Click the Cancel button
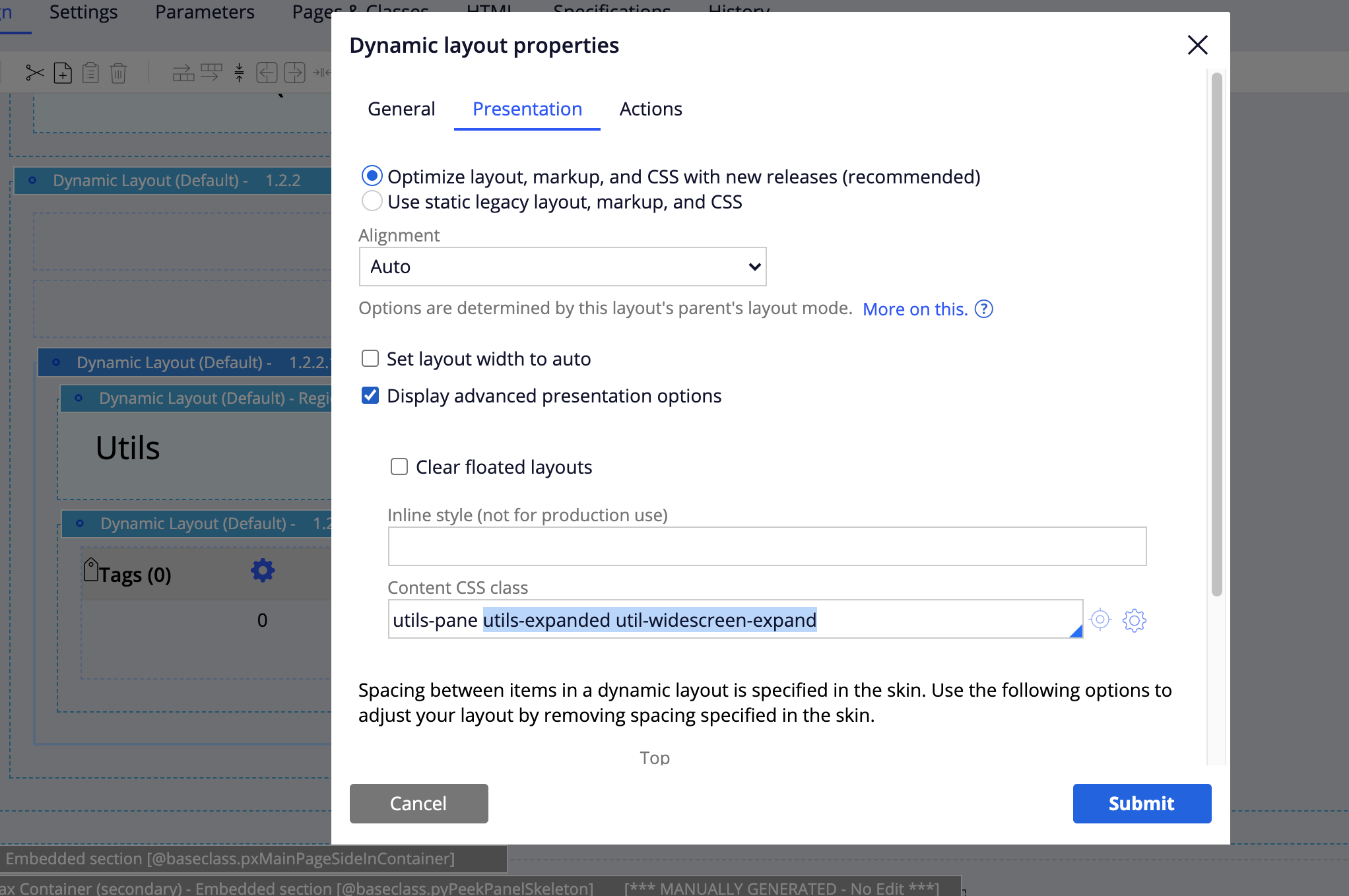The width and height of the screenshot is (1349, 896). [419, 803]
